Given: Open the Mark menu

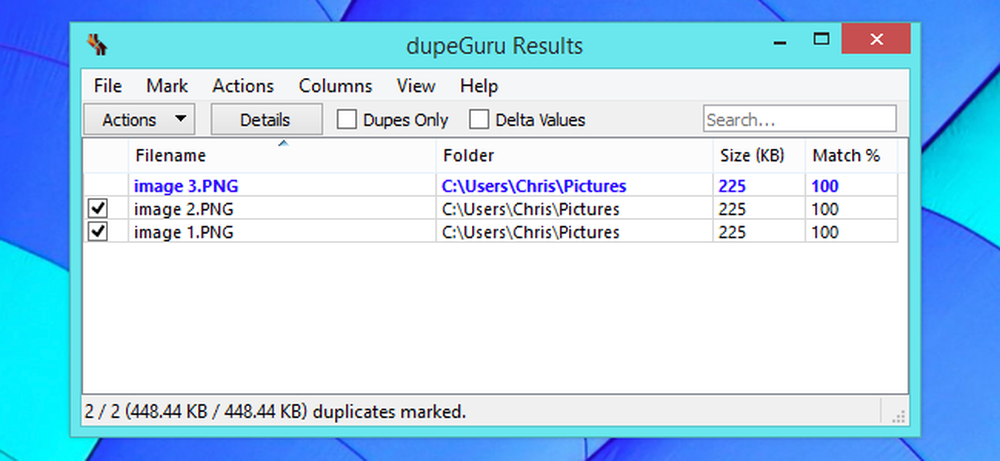Looking at the screenshot, I should pos(167,86).
